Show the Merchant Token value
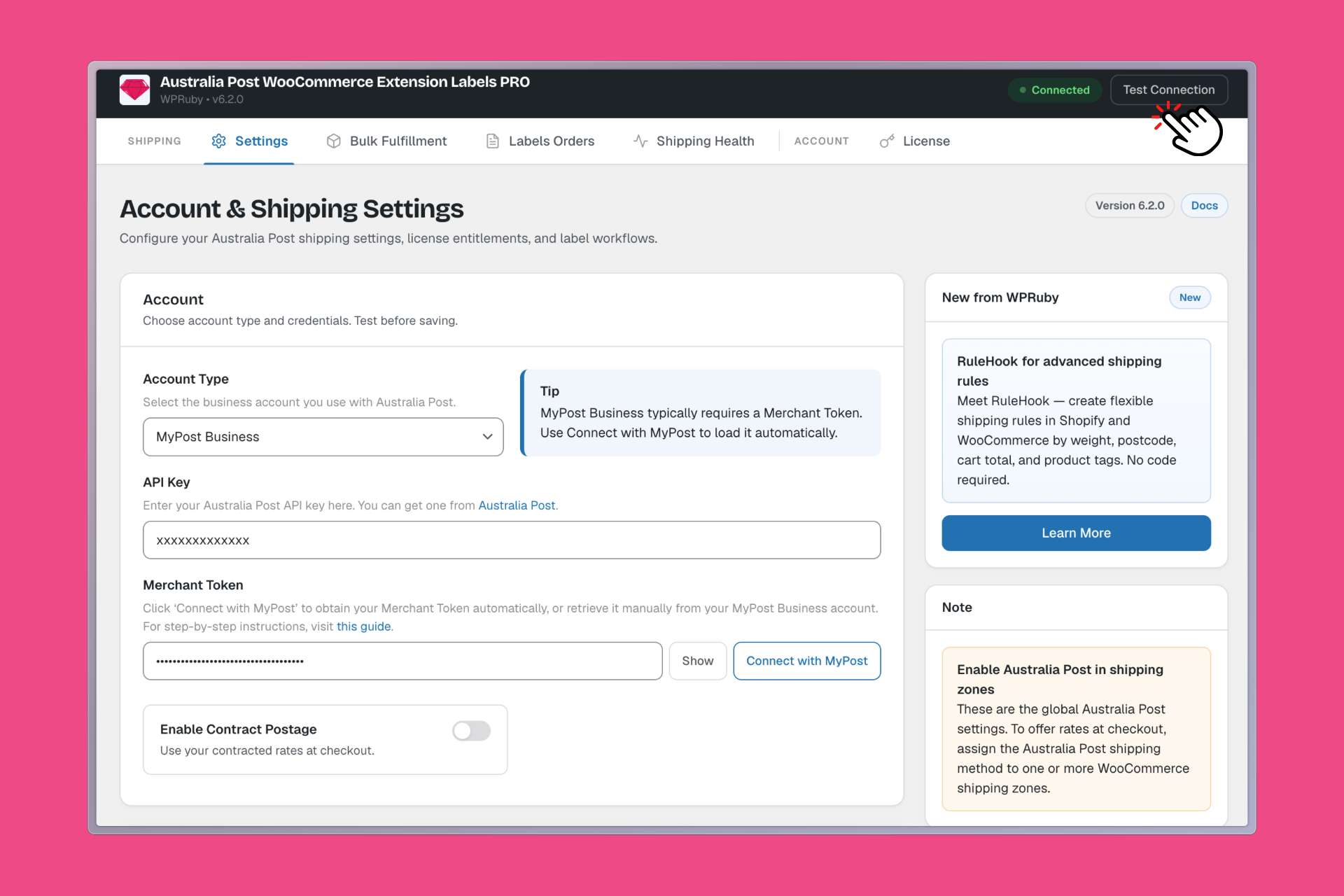The height and width of the screenshot is (896, 1344). [697, 661]
